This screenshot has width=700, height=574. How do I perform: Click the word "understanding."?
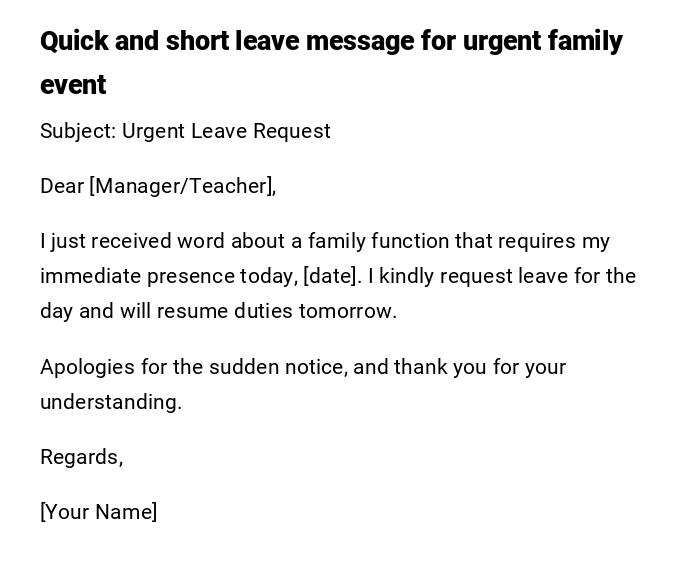point(111,402)
